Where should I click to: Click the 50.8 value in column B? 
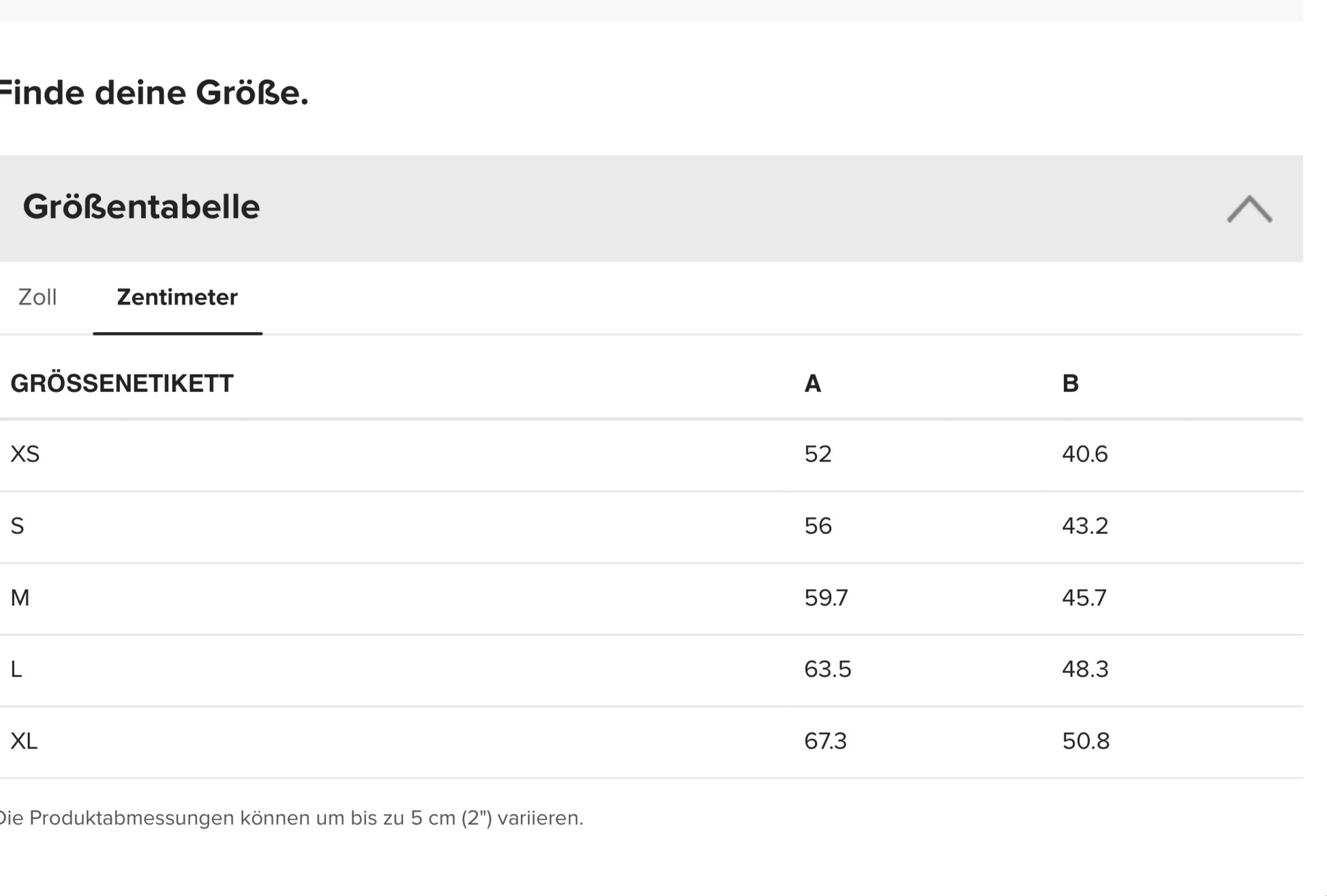(x=1086, y=741)
